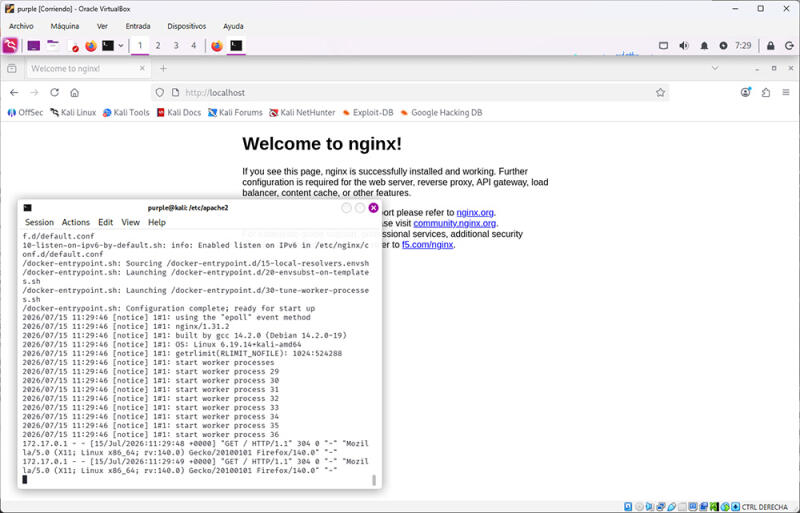
Task: Click the volume speaker tray icon
Action: point(684,45)
